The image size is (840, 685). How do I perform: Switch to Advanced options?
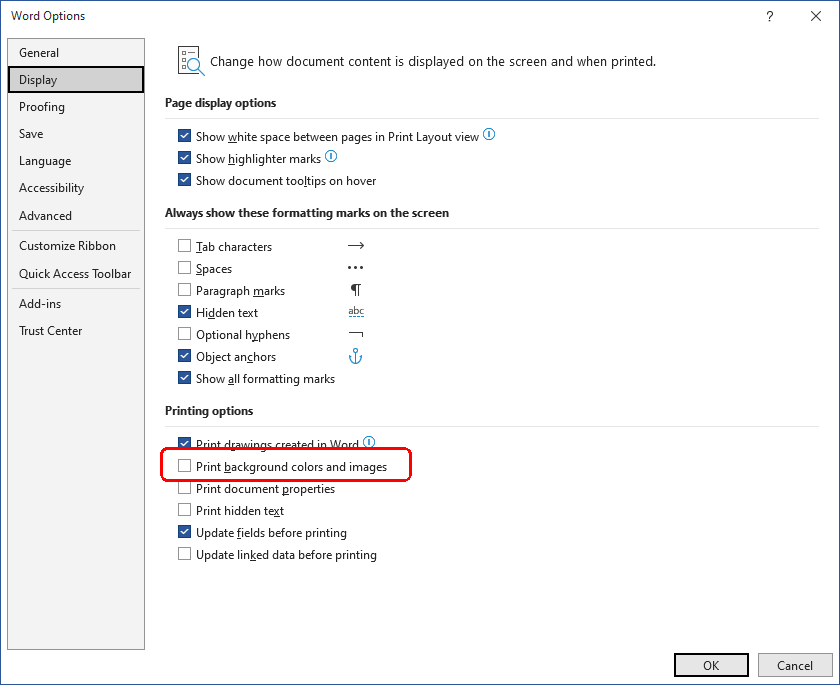76,215
